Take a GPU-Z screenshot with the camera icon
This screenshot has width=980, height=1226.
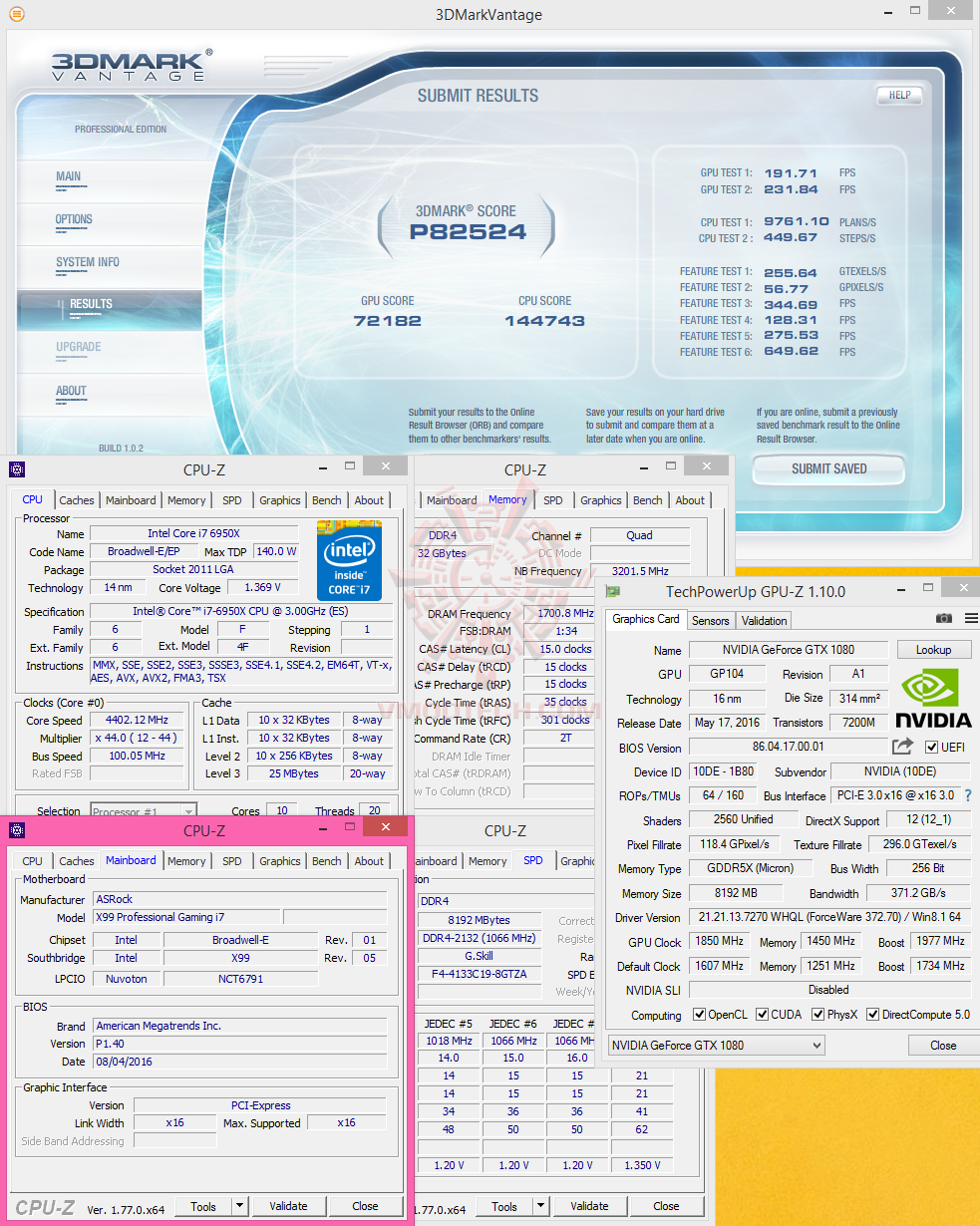(x=944, y=619)
